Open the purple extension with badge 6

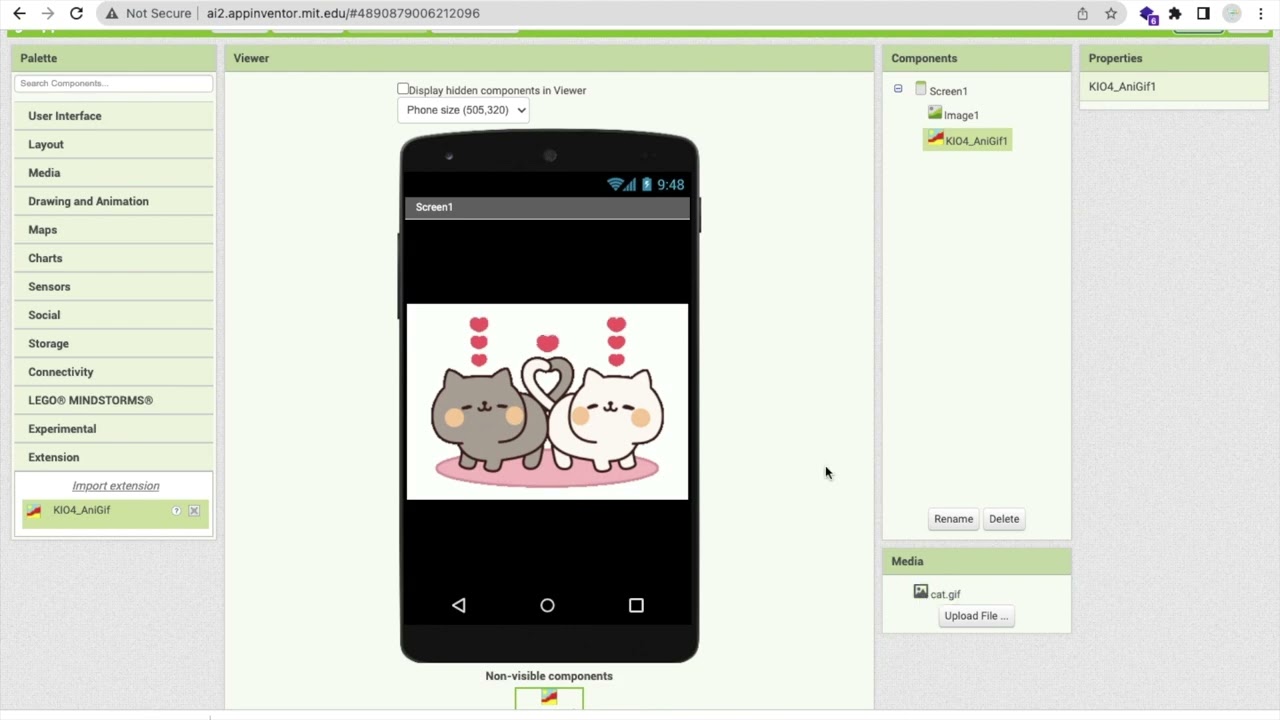[x=1148, y=14]
